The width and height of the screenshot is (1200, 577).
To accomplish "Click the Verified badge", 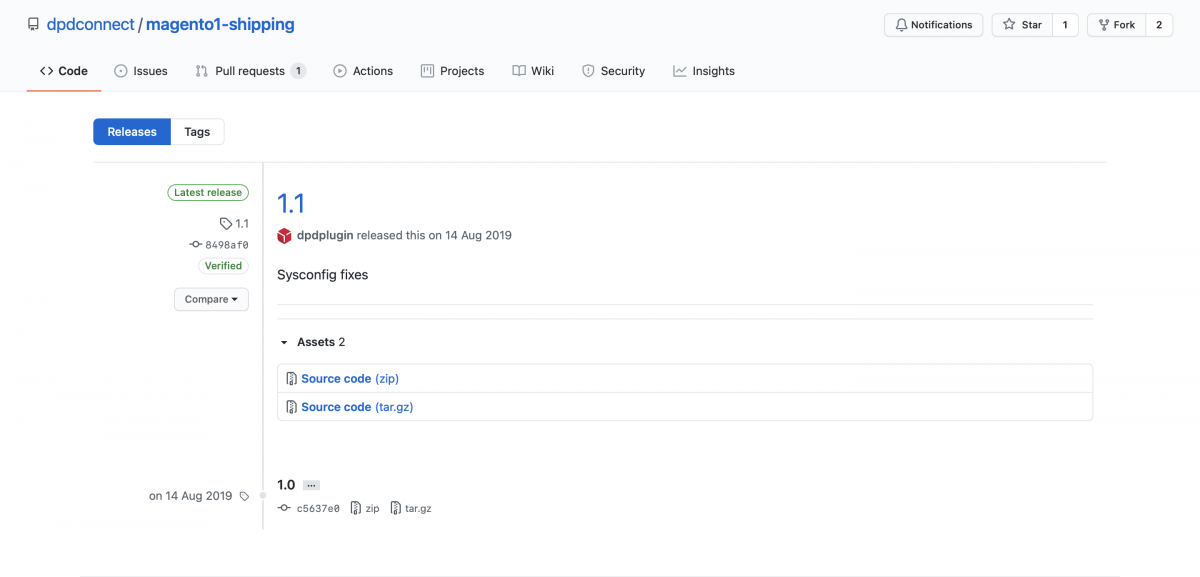I will (x=222, y=266).
